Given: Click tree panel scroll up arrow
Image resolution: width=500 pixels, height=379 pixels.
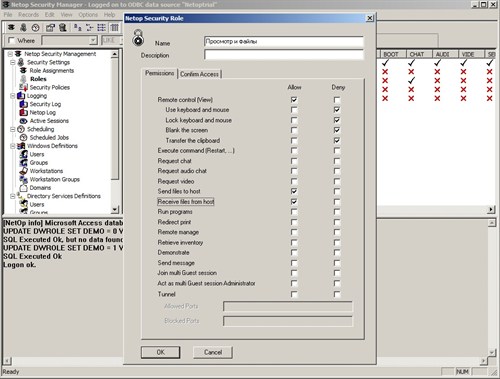Looking at the screenshot, I should pos(115,54).
